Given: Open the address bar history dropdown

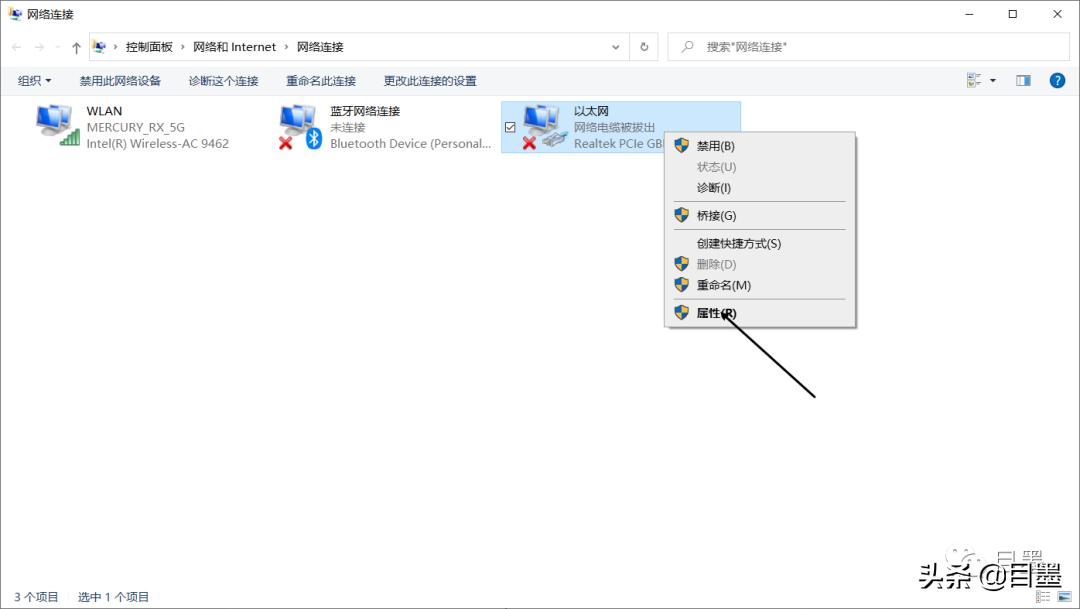Looking at the screenshot, I should (616, 46).
